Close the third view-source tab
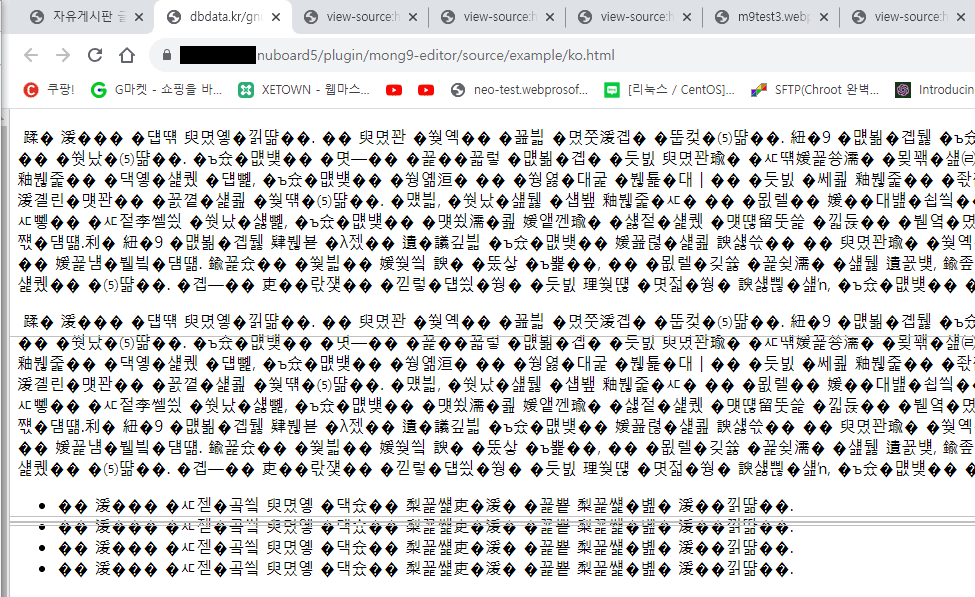Screen dimensions: 975x597 pyautogui.click(x=686, y=17)
